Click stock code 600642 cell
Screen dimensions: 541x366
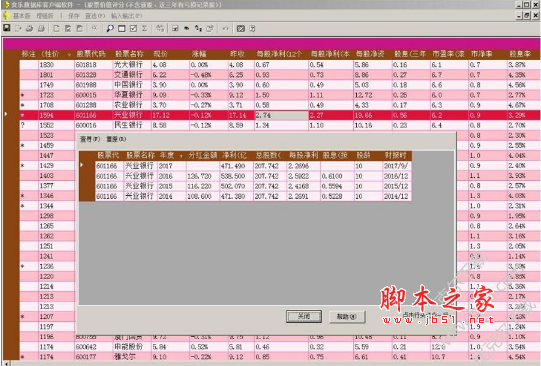tap(94, 346)
